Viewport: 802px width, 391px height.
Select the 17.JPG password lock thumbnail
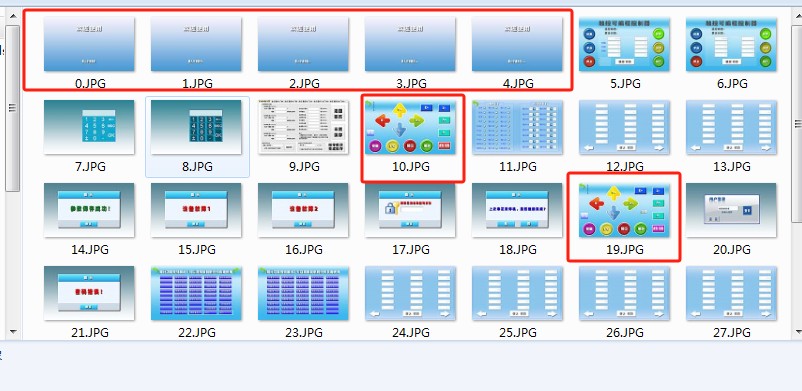410,210
